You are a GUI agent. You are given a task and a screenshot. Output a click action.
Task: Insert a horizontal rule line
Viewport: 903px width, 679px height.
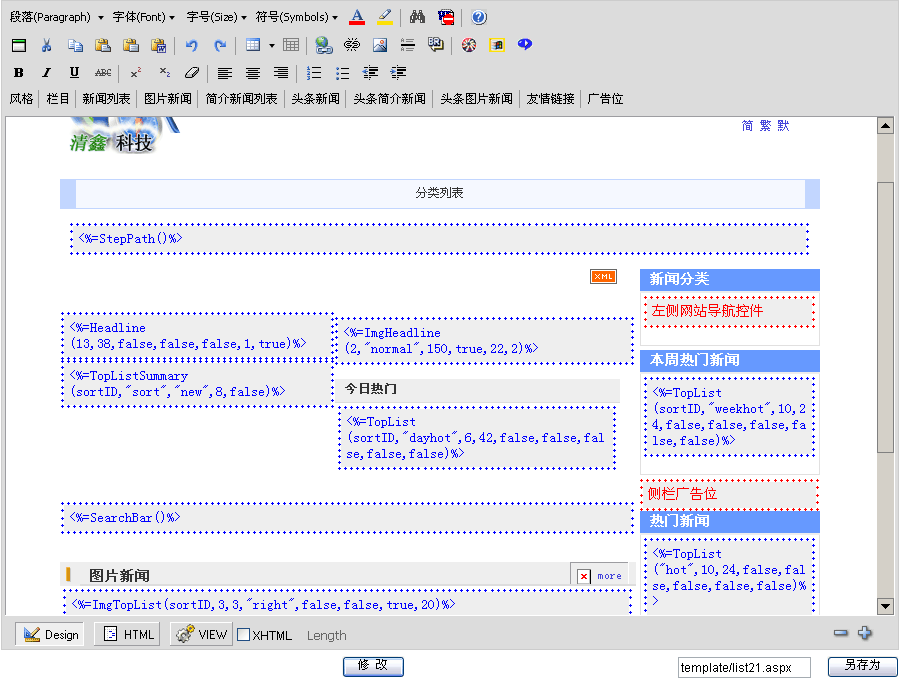point(408,45)
